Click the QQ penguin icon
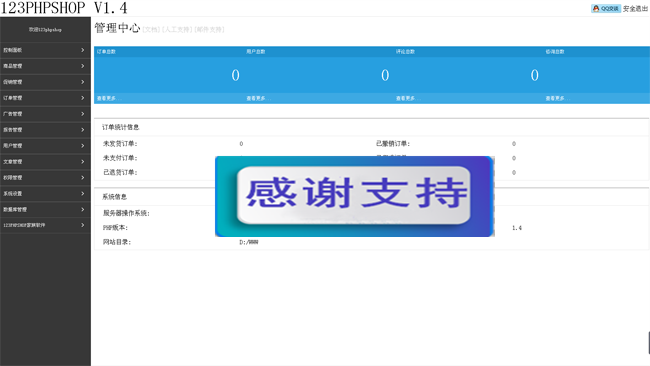 point(596,8)
